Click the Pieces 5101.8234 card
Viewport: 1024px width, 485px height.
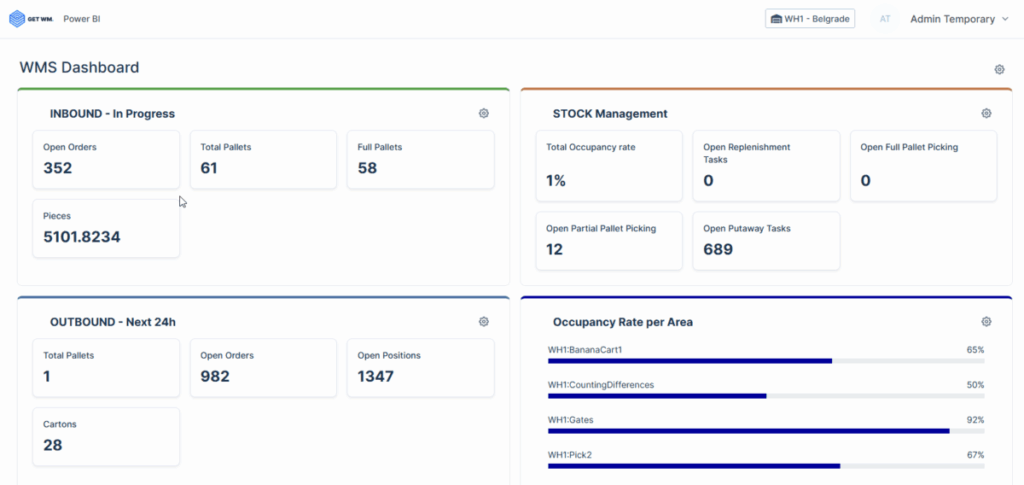pyautogui.click(x=106, y=228)
